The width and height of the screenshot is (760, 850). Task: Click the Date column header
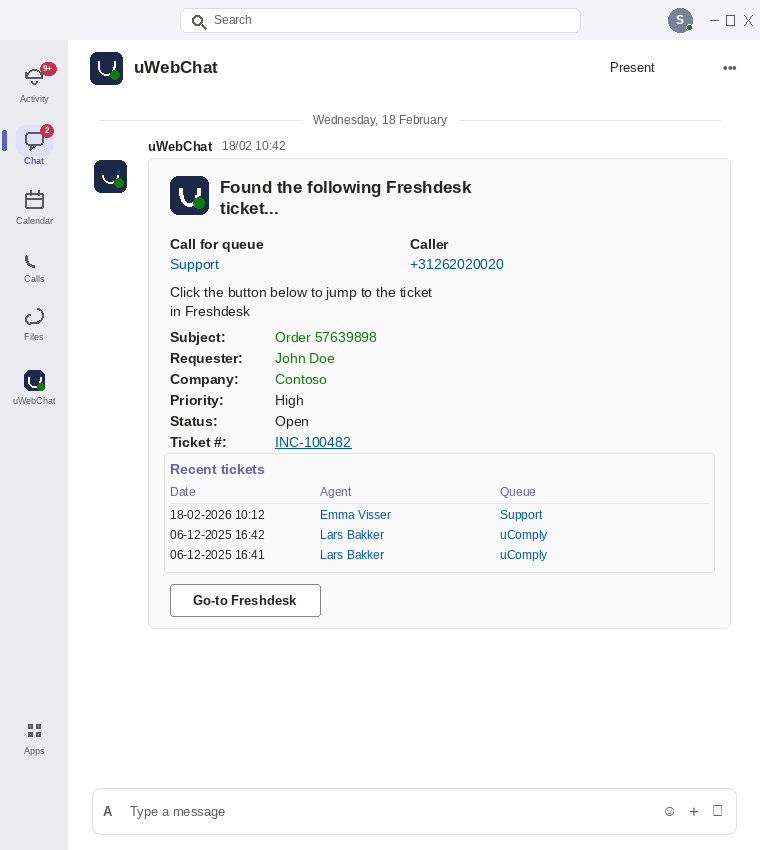(183, 492)
